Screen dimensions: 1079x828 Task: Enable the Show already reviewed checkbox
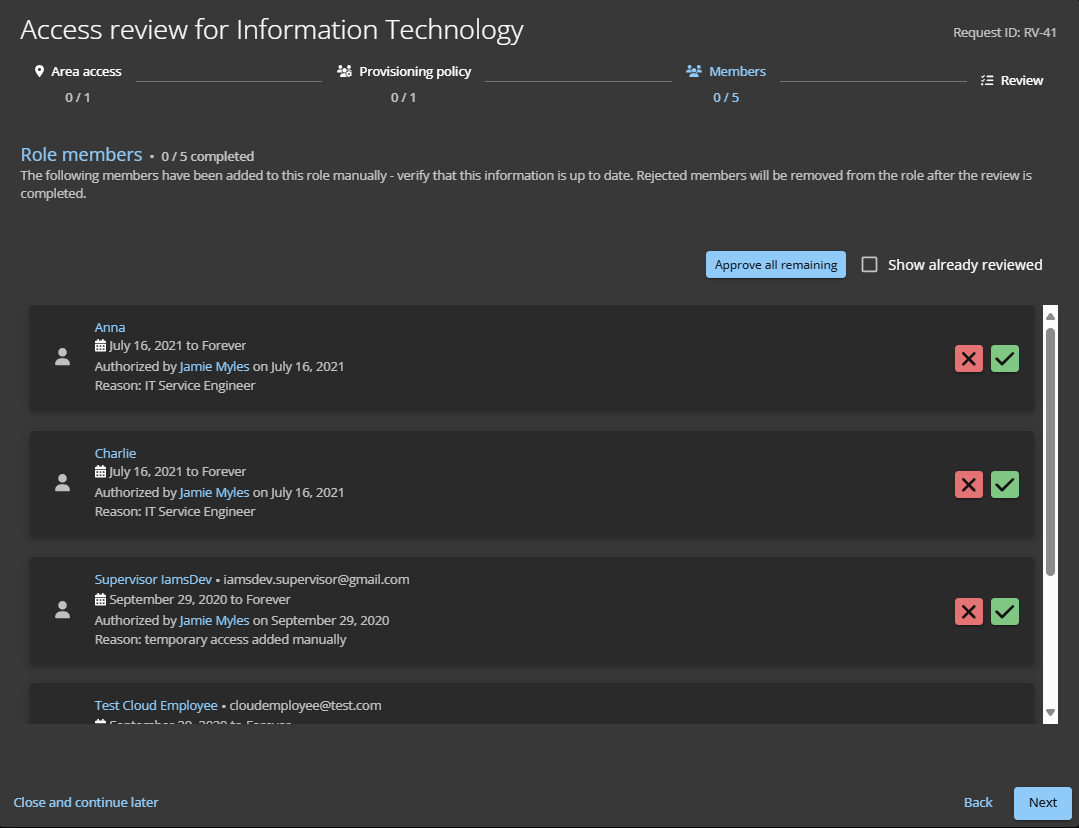coord(870,265)
